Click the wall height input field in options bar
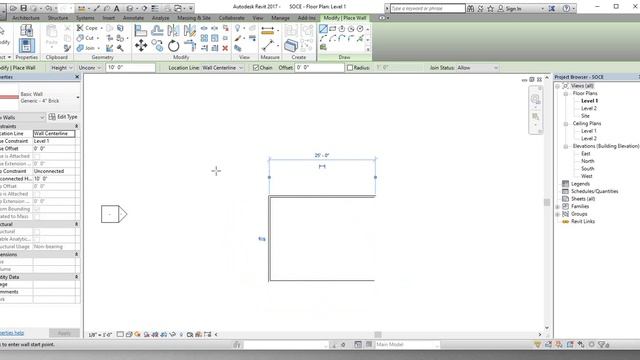Image resolution: width=640 pixels, height=360 pixels. 130,68
